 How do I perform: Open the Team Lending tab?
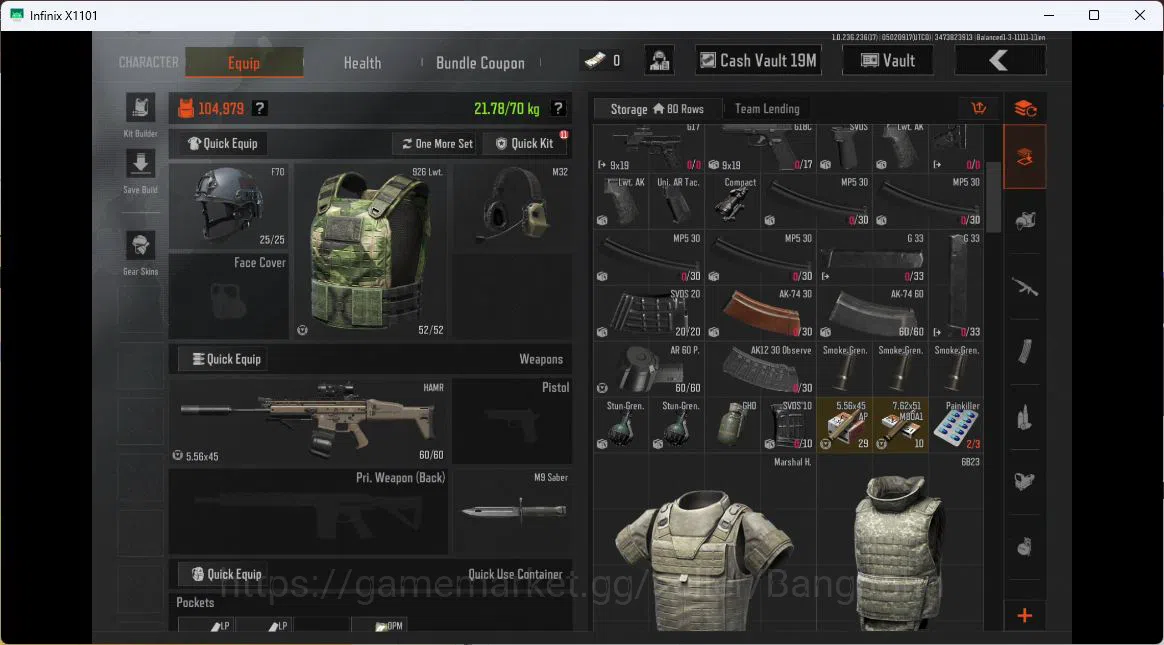pyautogui.click(x=767, y=109)
